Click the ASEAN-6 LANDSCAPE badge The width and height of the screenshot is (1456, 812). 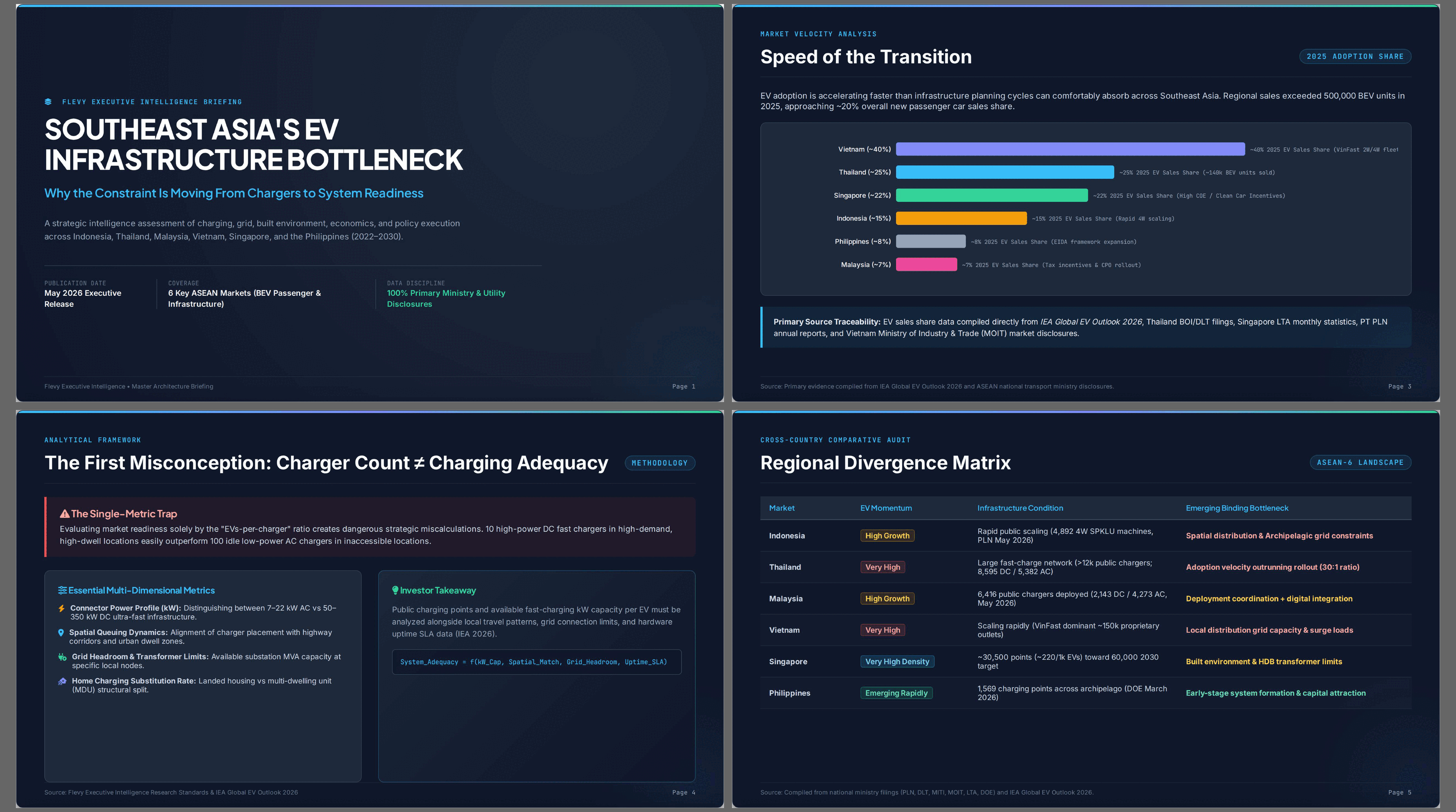1360,462
